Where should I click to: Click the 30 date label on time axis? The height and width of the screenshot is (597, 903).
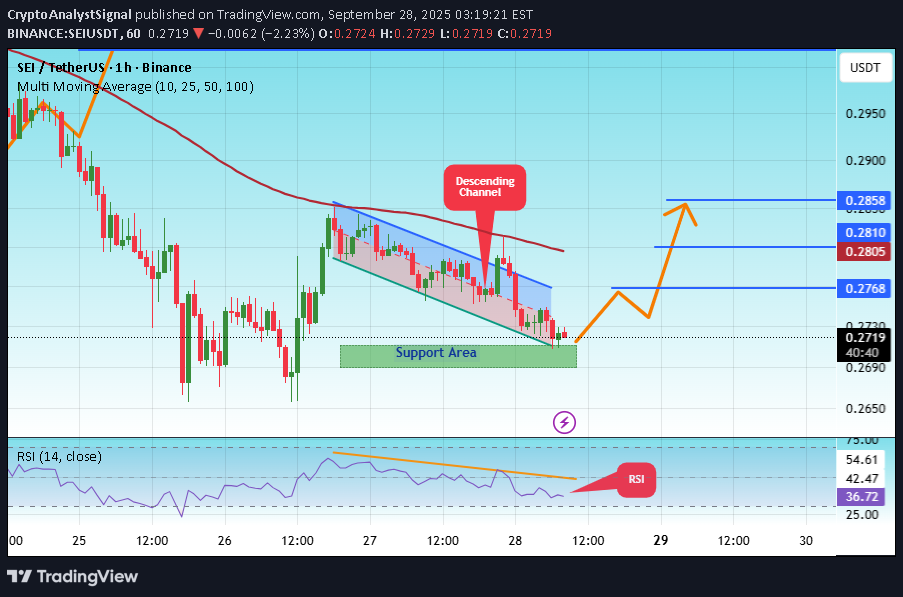click(x=806, y=540)
